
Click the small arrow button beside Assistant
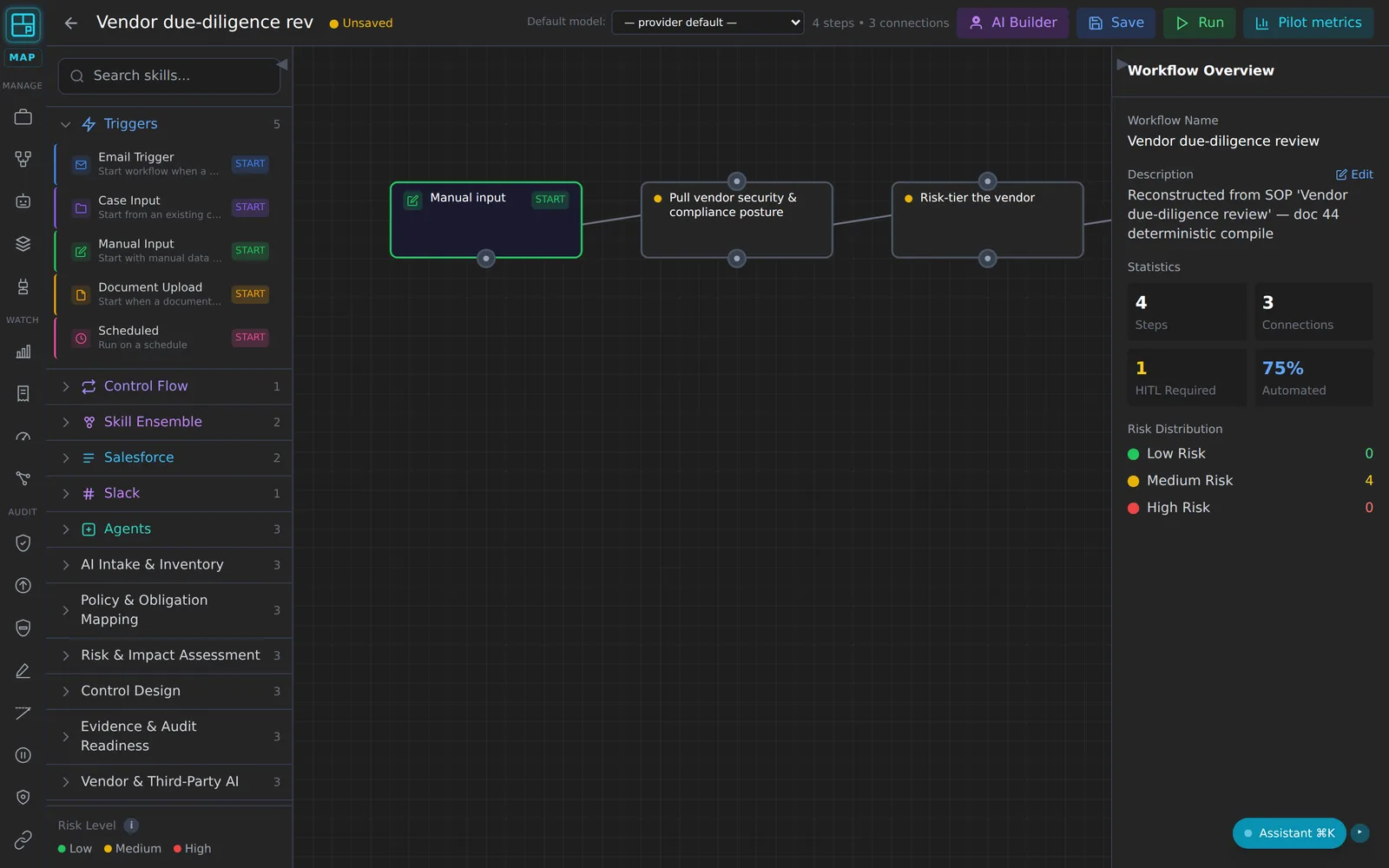[x=1359, y=832]
